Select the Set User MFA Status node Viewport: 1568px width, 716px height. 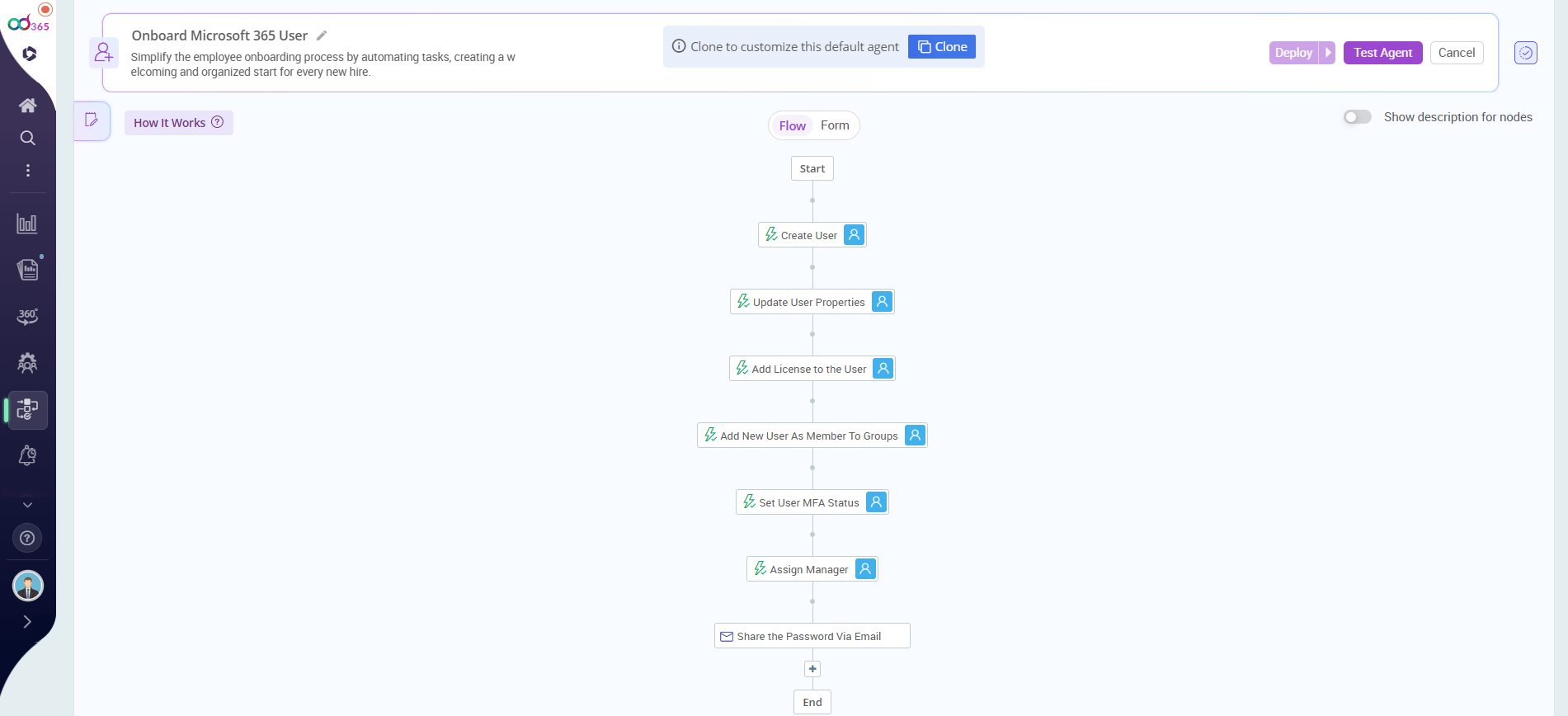click(x=808, y=502)
